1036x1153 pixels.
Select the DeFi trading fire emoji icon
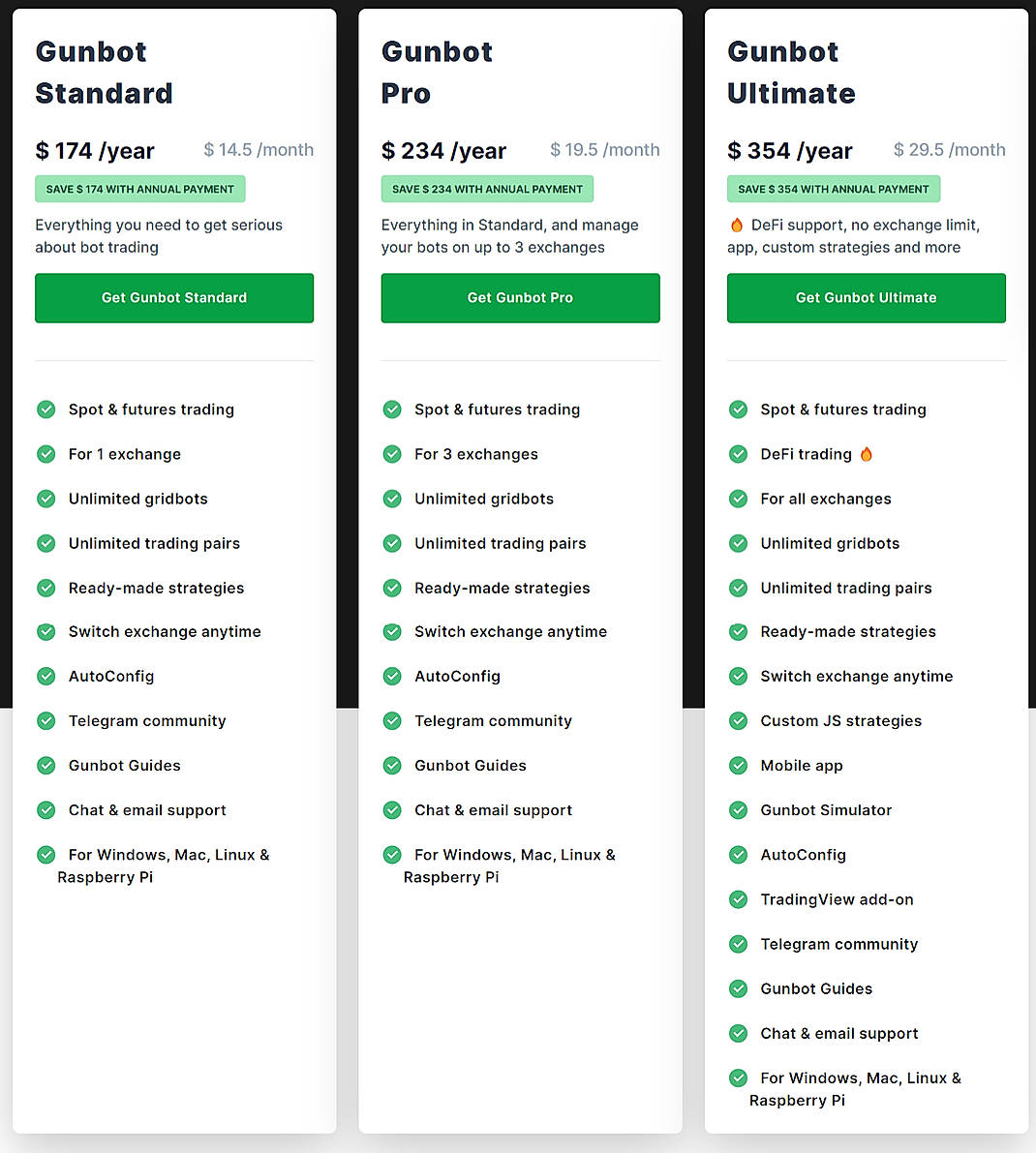pyautogui.click(x=867, y=453)
